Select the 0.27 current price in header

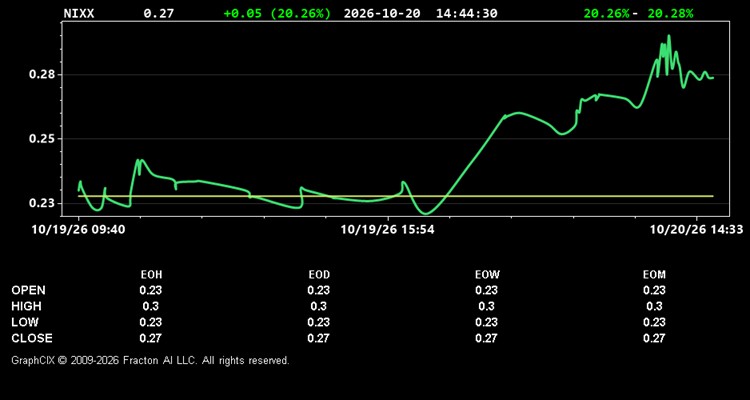click(159, 13)
